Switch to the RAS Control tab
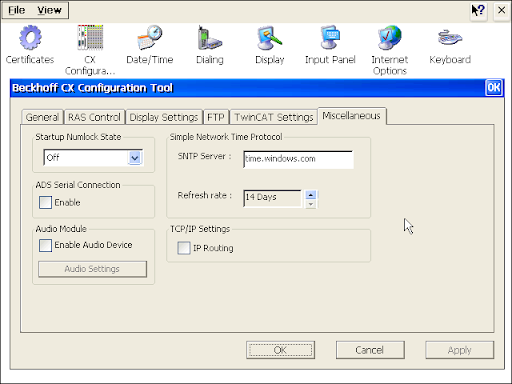The height and width of the screenshot is (384, 512). tap(94, 117)
